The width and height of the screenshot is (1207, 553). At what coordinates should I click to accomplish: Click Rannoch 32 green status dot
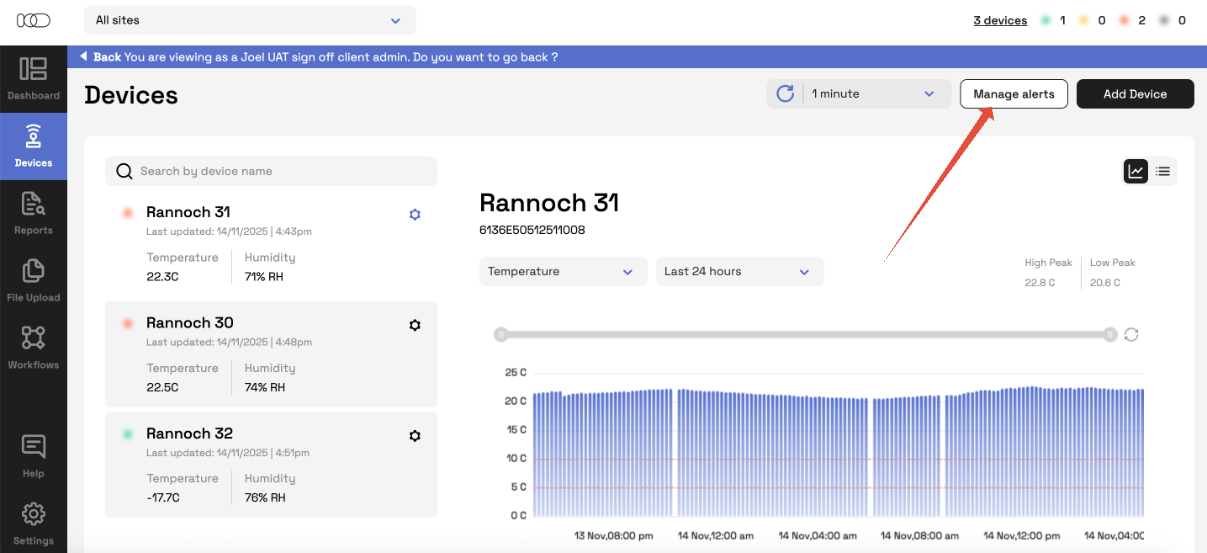point(128,435)
